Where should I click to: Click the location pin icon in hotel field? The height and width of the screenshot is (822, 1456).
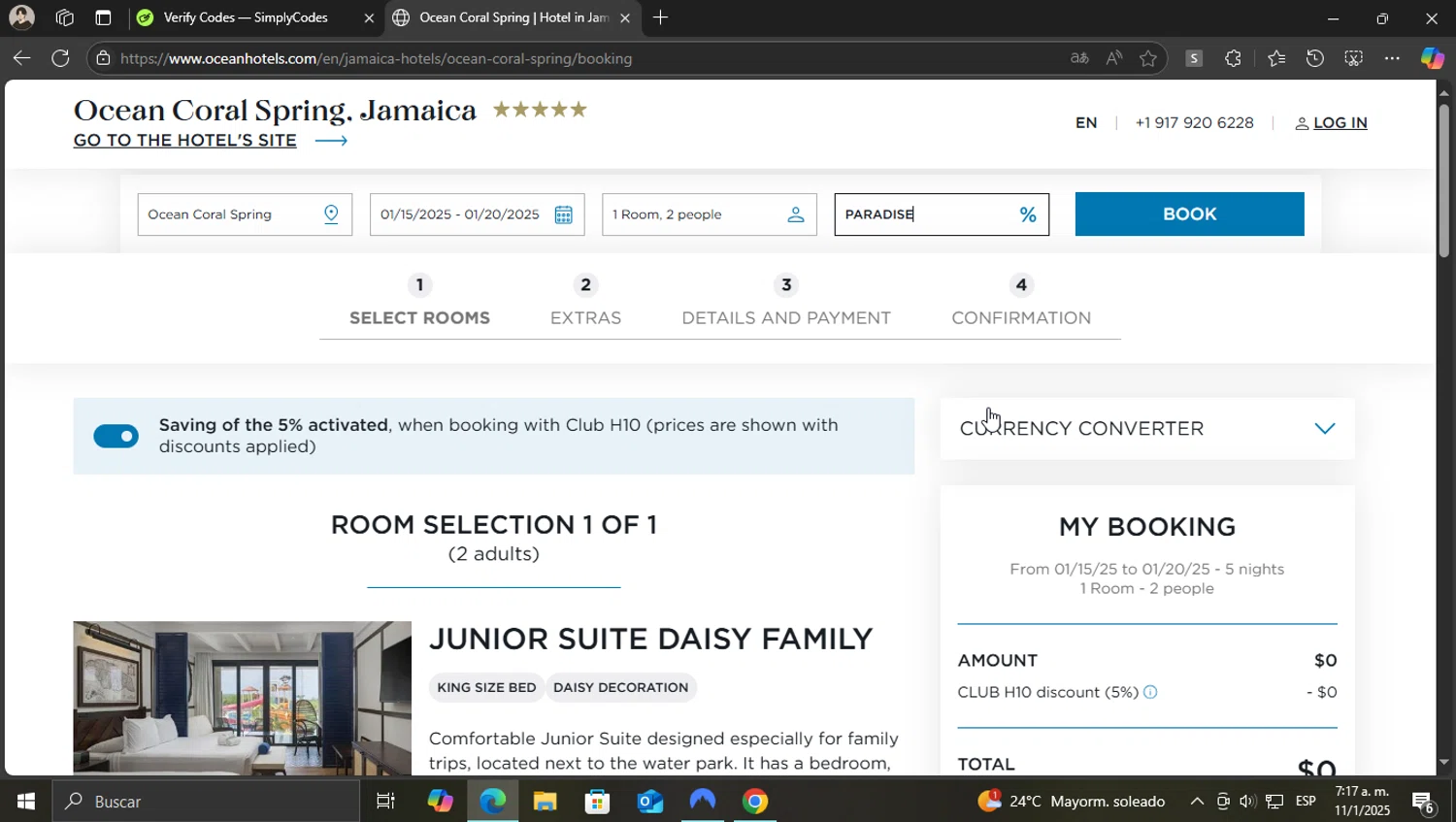(x=331, y=214)
